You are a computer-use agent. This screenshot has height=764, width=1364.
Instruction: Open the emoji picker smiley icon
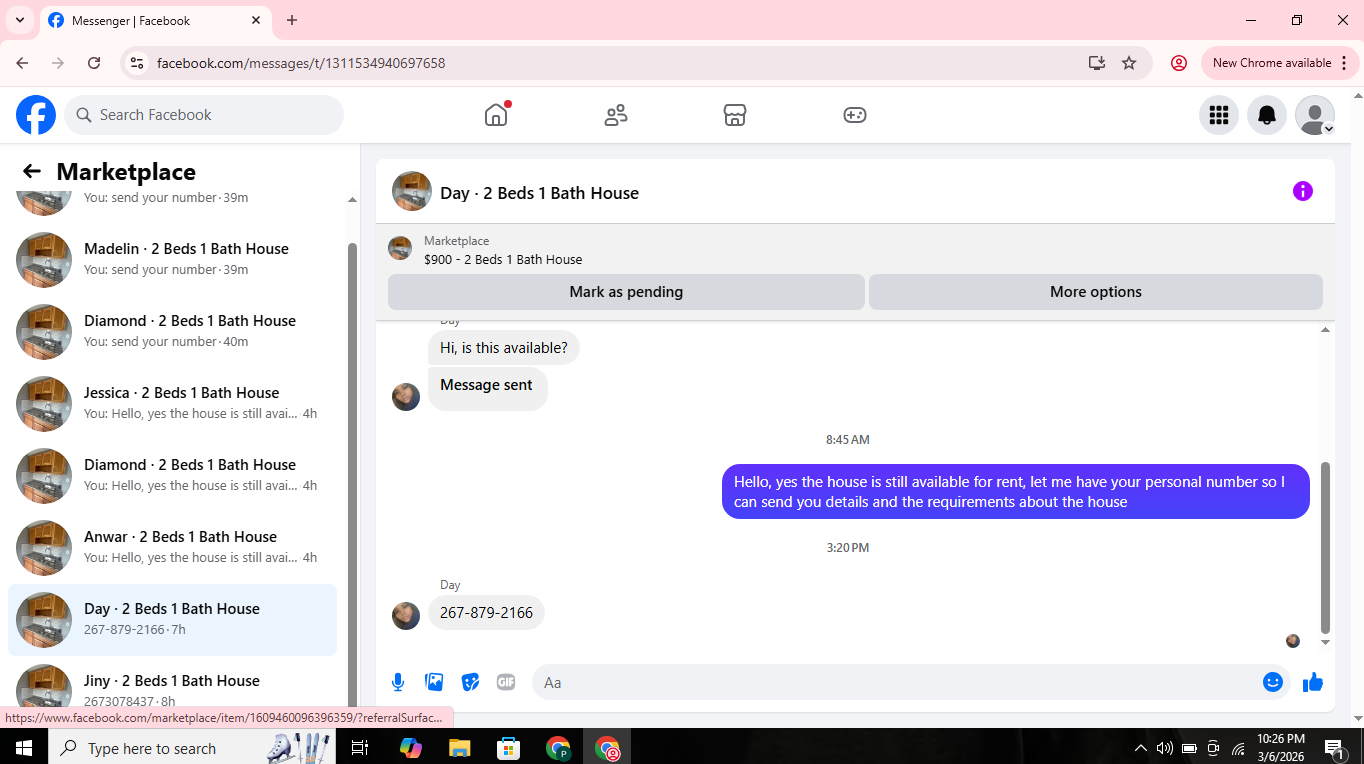click(1272, 682)
